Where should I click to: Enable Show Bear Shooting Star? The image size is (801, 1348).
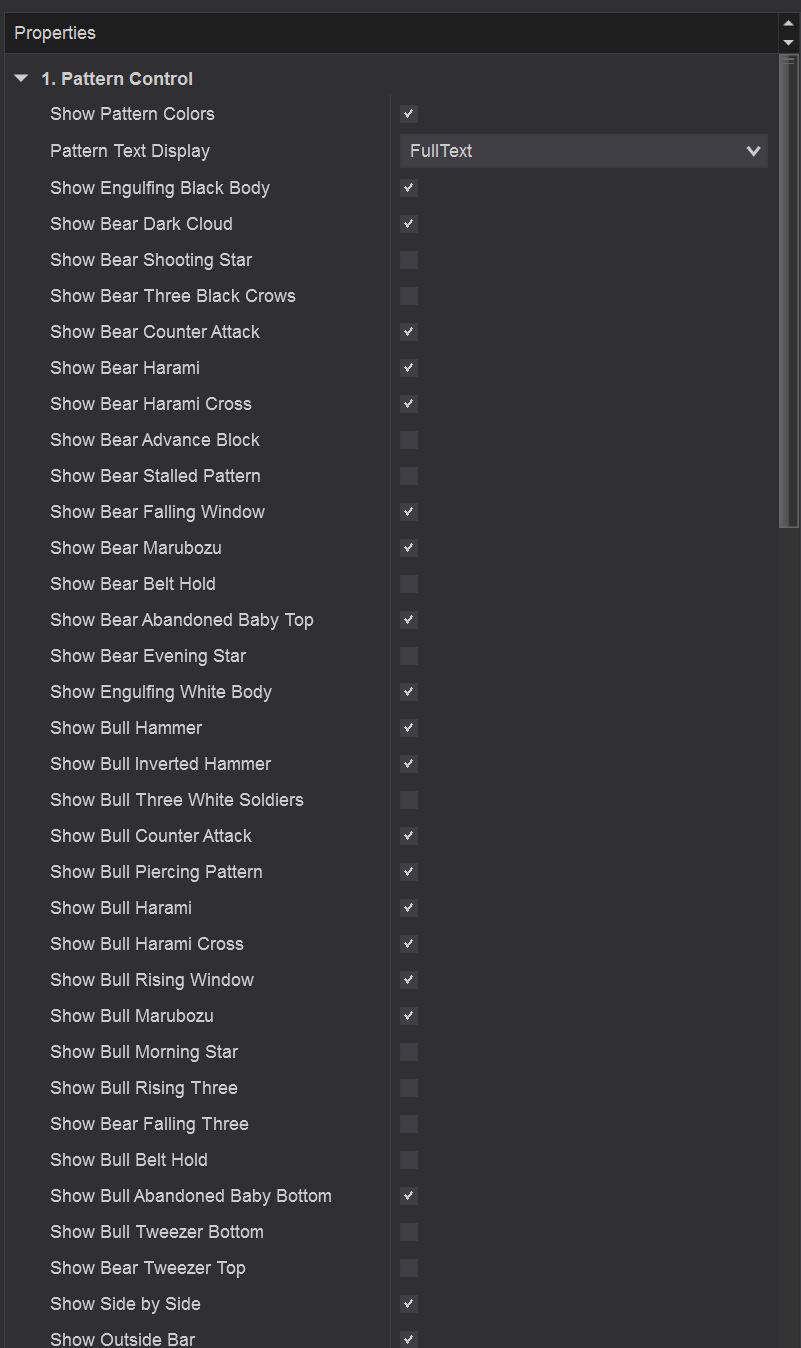coord(409,260)
